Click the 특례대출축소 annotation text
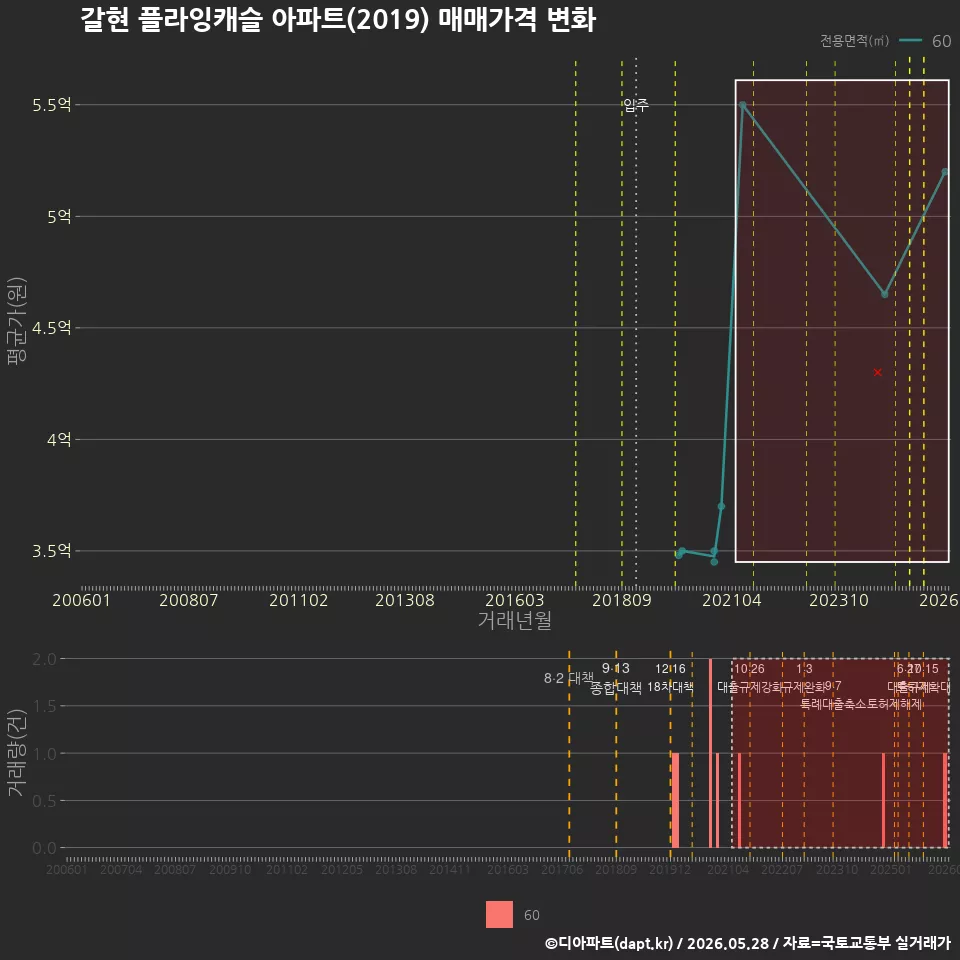The image size is (960, 960). pyautogui.click(x=832, y=704)
